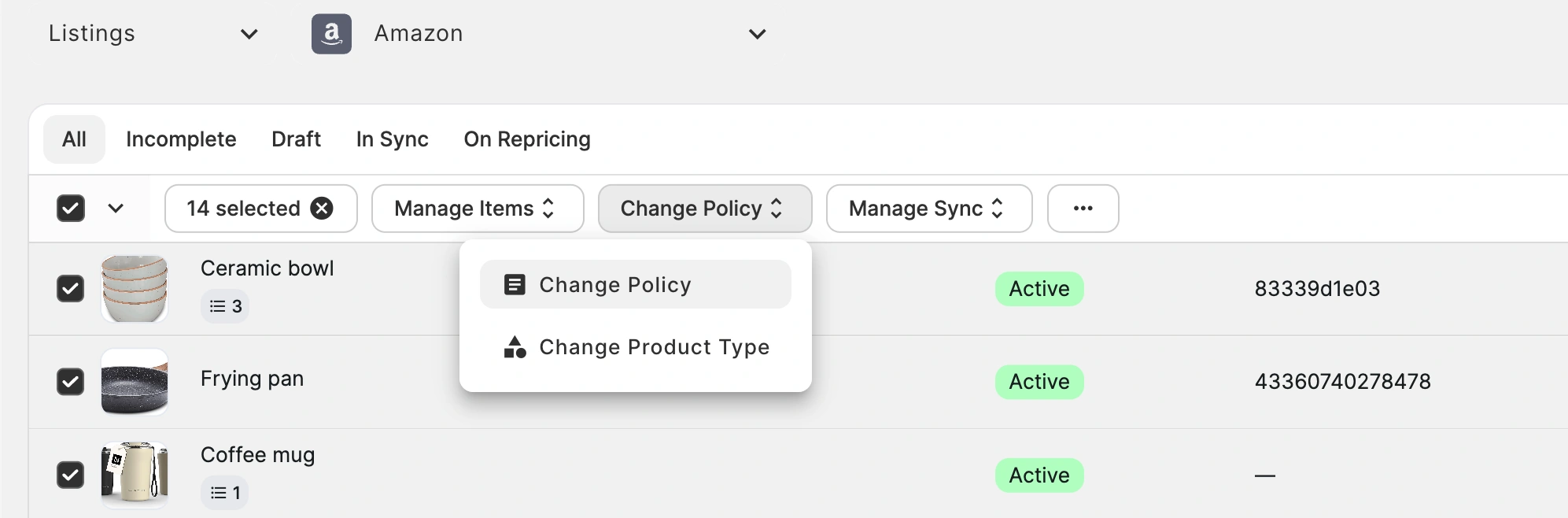Open the Manage Sync dropdown button

[x=928, y=209]
